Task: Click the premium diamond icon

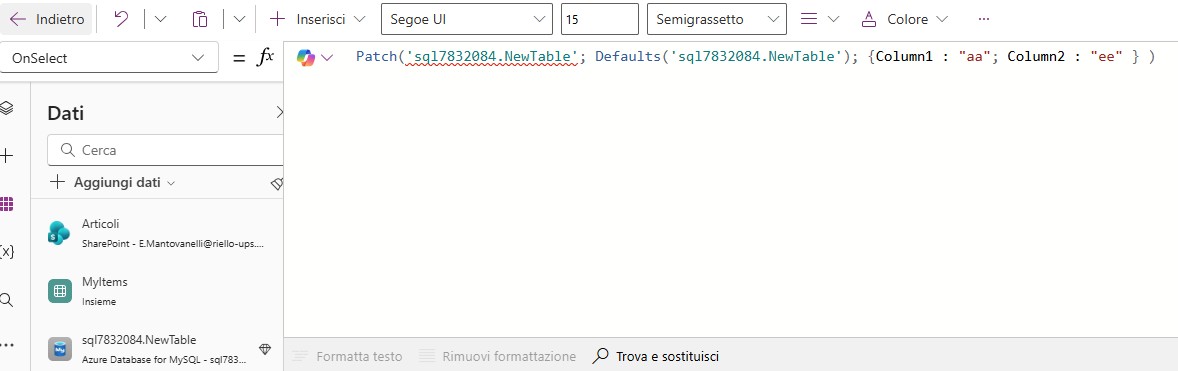Action: (264, 349)
